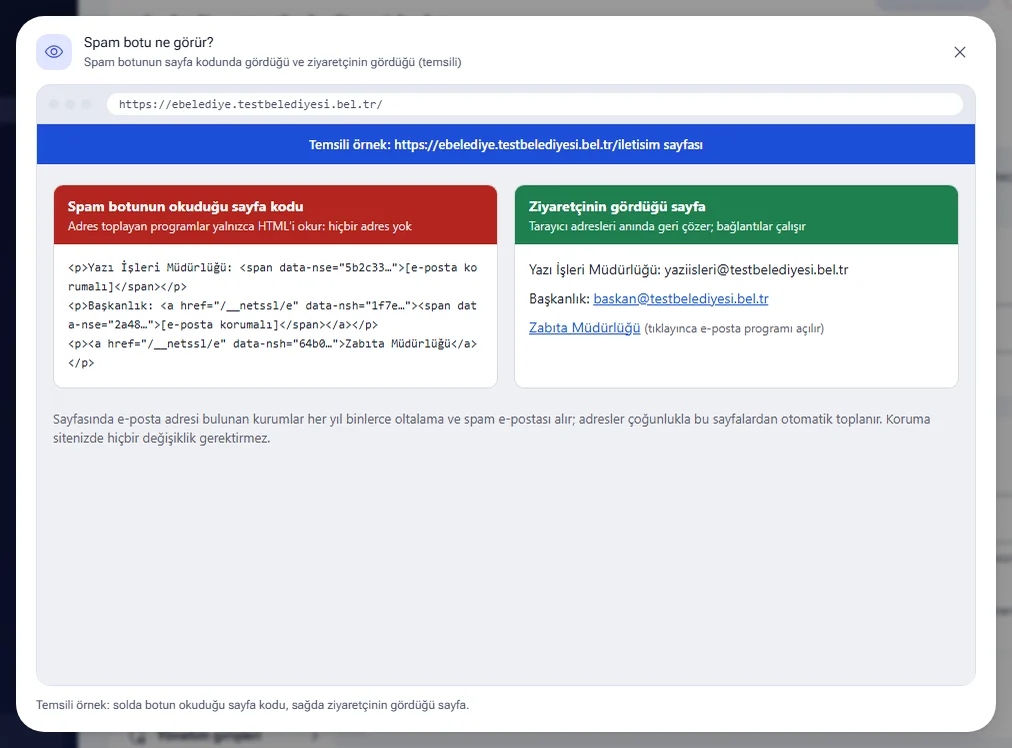Click the eye icon in the dialog header
This screenshot has width=1012, height=748.
pyautogui.click(x=54, y=52)
